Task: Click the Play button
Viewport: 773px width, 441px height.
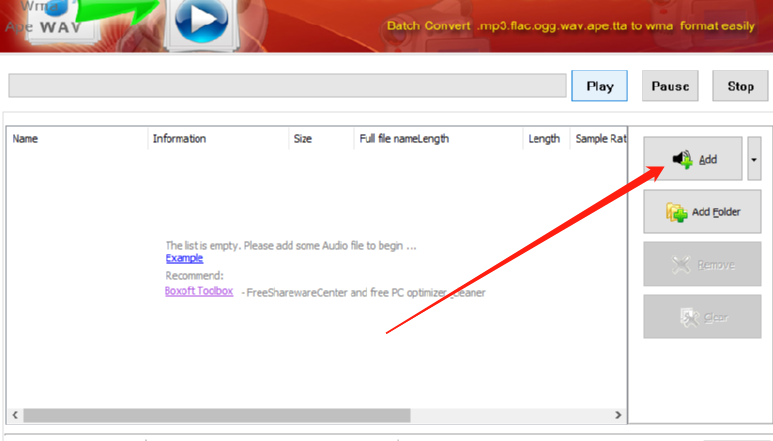Action: (x=599, y=86)
